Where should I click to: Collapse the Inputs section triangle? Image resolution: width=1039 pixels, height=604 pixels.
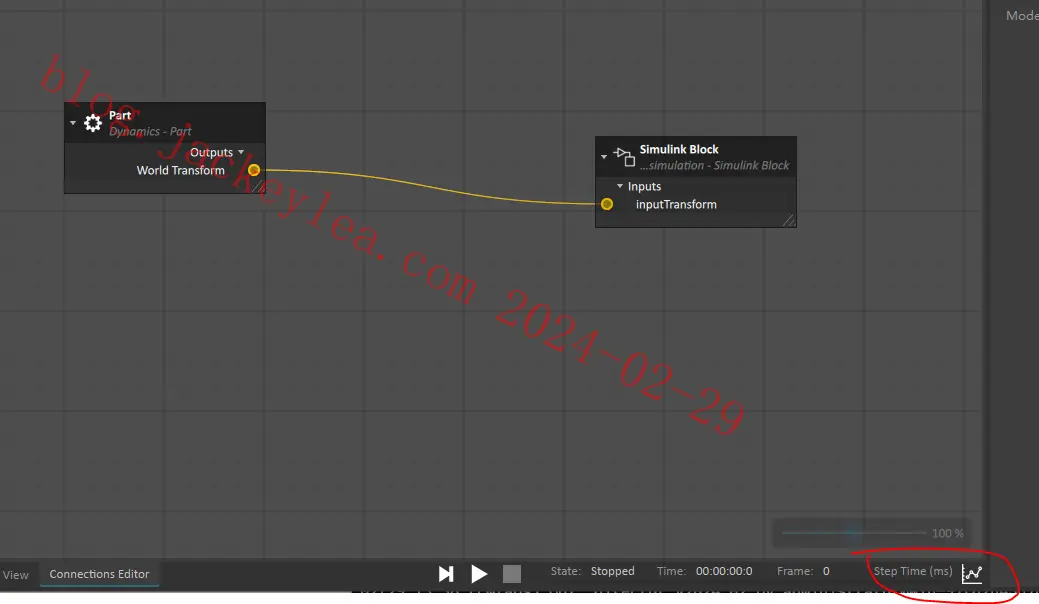click(x=620, y=186)
